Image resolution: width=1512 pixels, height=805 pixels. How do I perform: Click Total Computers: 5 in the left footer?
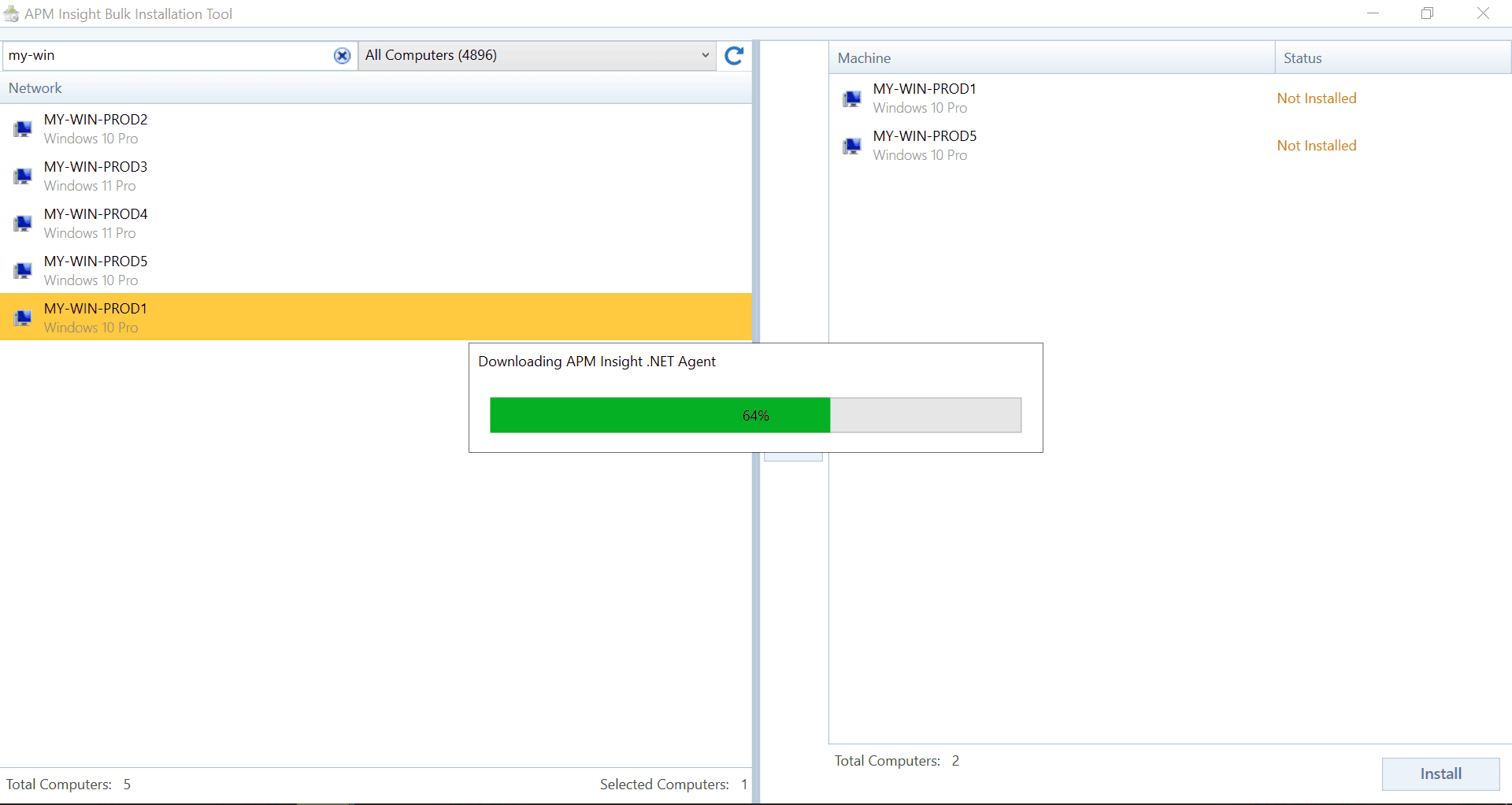click(x=69, y=785)
